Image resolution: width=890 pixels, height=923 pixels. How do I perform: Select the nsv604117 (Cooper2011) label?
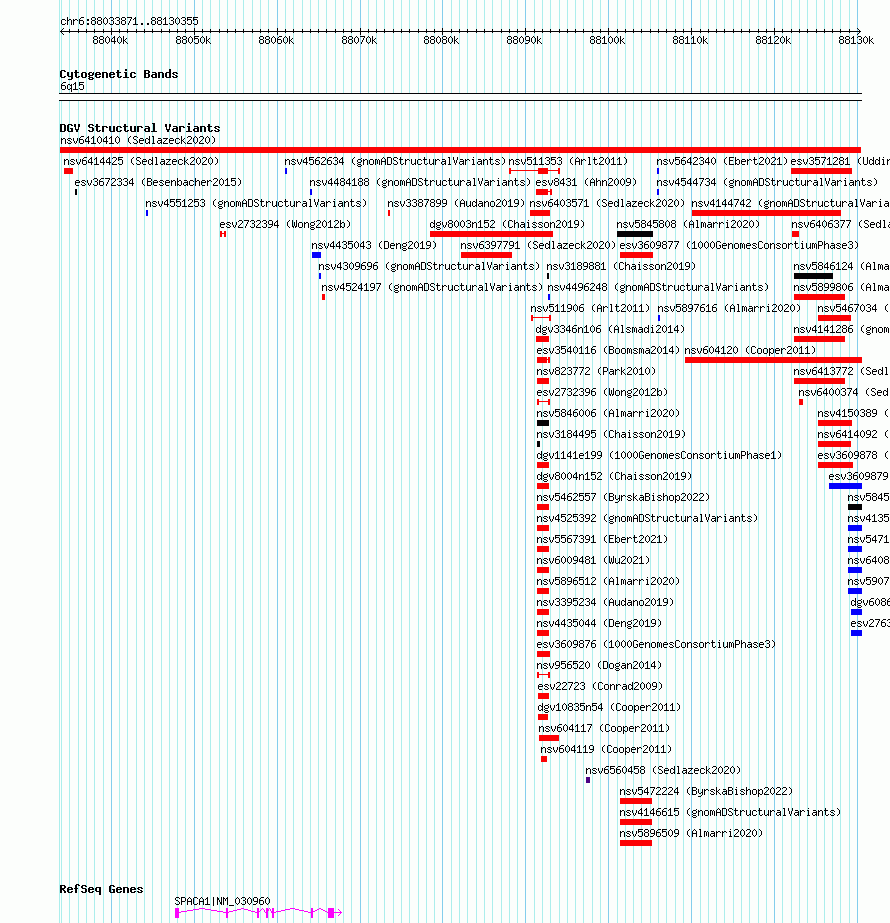pyautogui.click(x=604, y=728)
